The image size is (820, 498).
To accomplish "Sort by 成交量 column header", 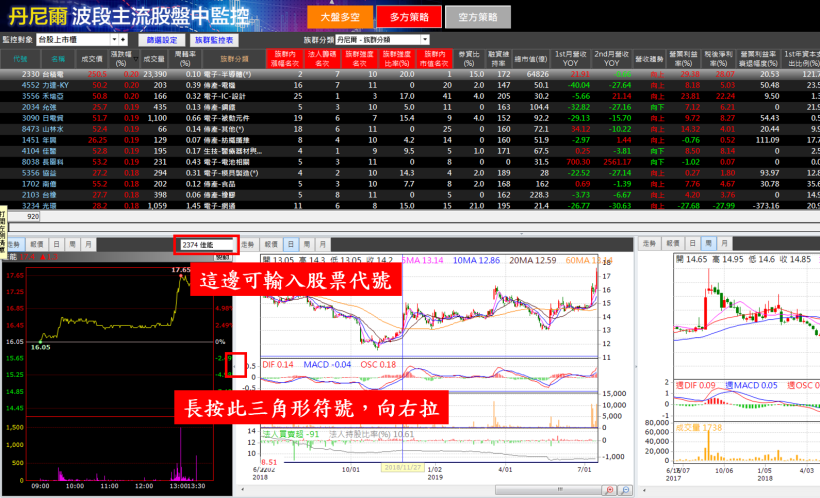I will coord(154,59).
